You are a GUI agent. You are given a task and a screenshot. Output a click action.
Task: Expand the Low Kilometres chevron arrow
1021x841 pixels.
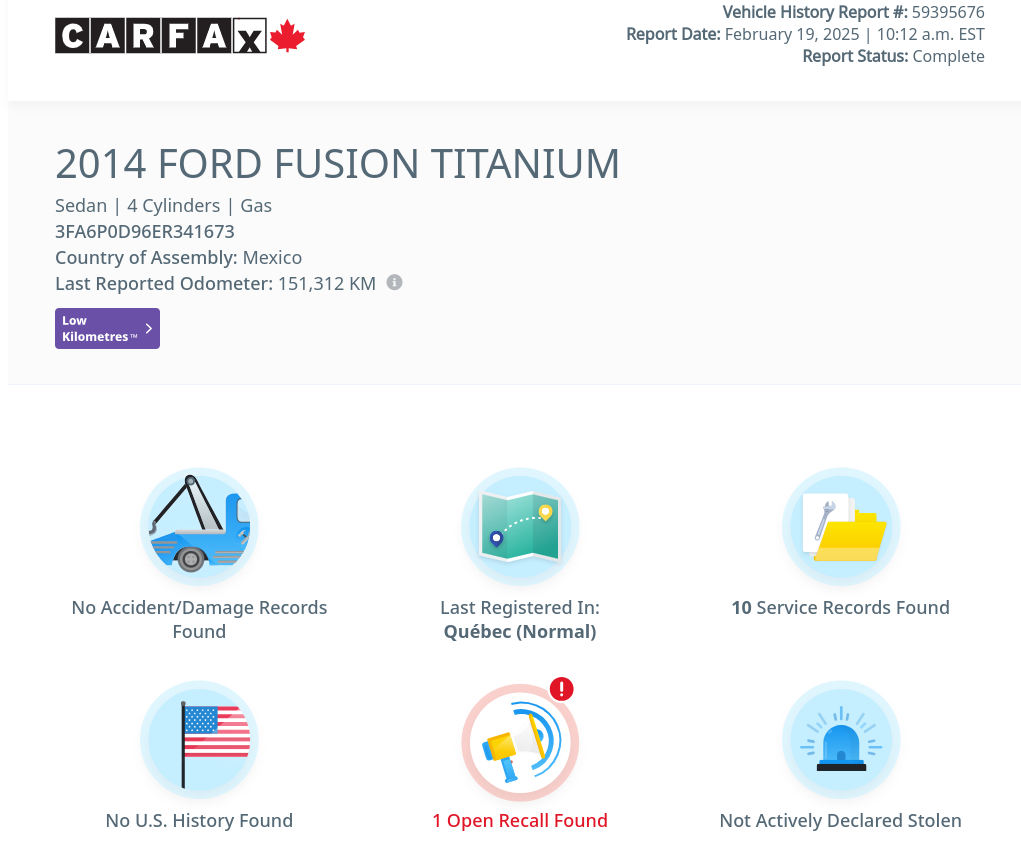pos(148,328)
